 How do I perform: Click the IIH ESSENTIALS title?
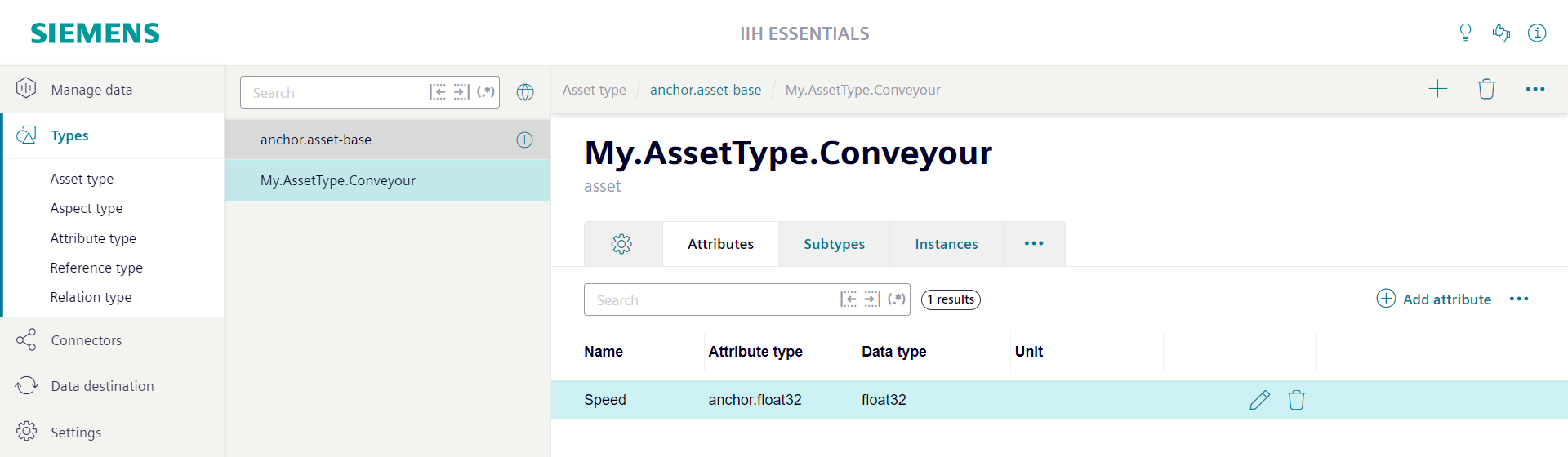tap(804, 33)
